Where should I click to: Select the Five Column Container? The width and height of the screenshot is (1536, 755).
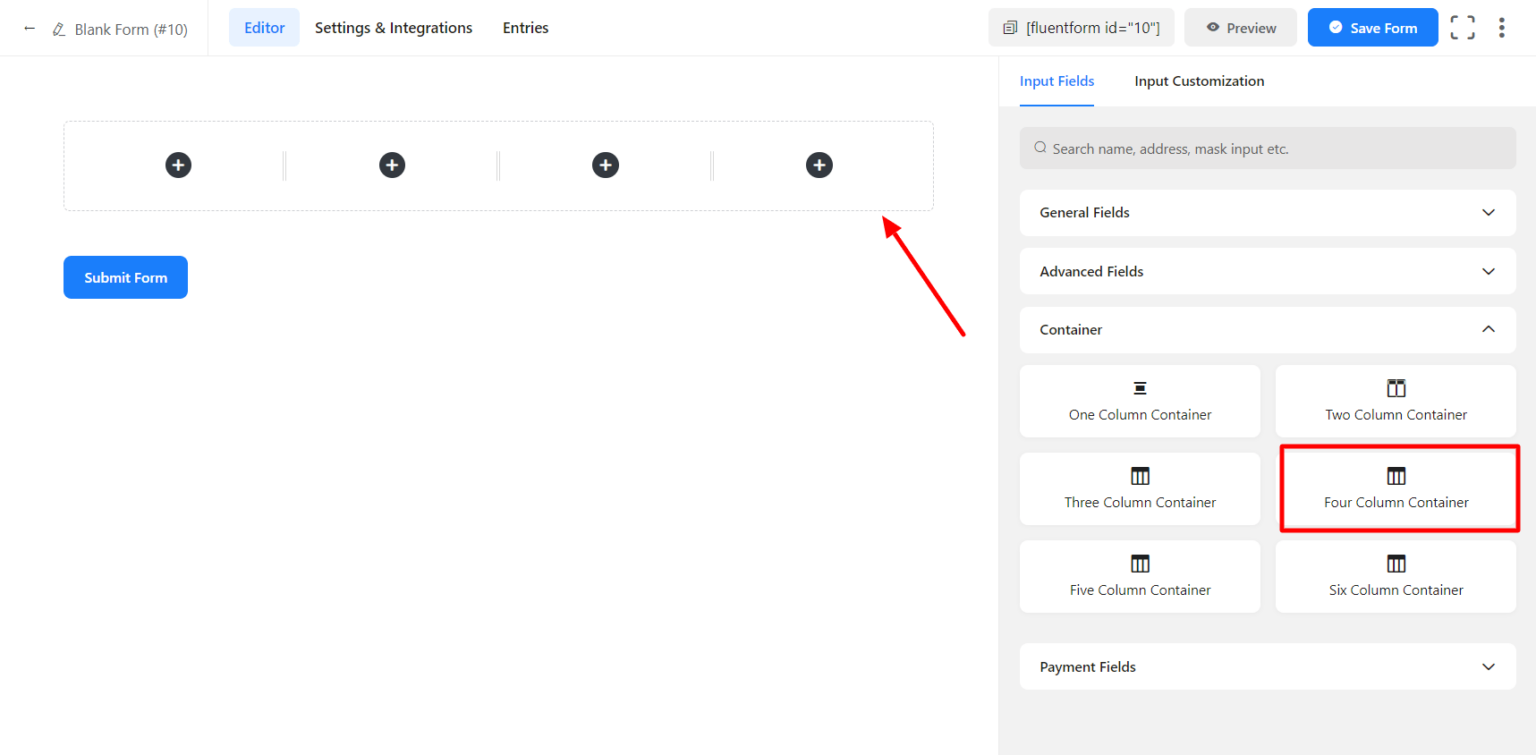pos(1139,576)
